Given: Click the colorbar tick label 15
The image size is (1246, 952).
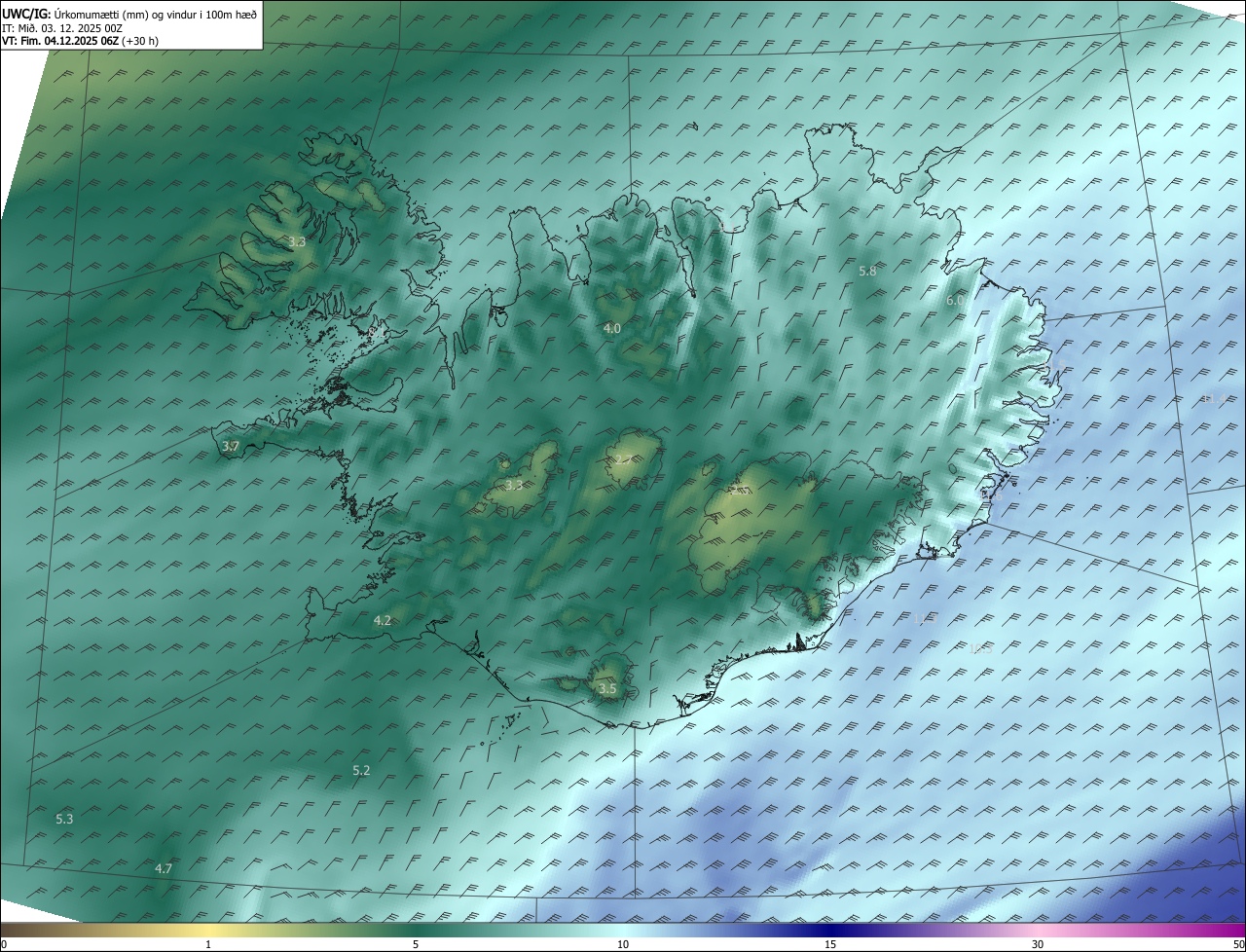Looking at the screenshot, I should click(830, 944).
